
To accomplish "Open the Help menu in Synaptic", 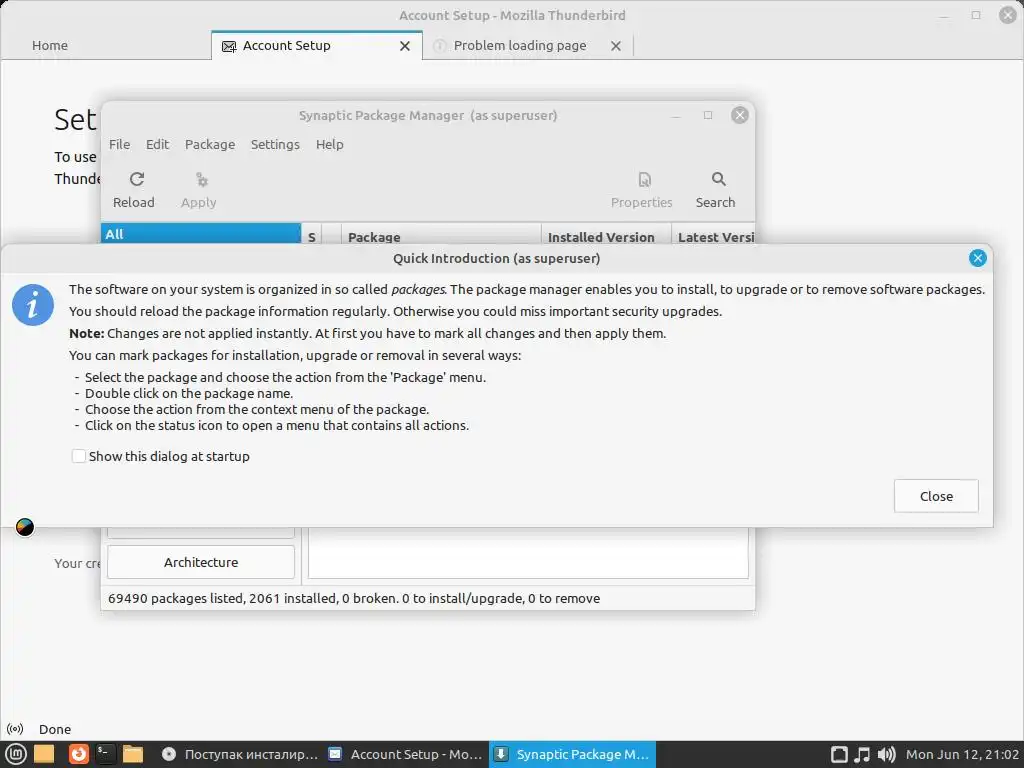I will [330, 144].
